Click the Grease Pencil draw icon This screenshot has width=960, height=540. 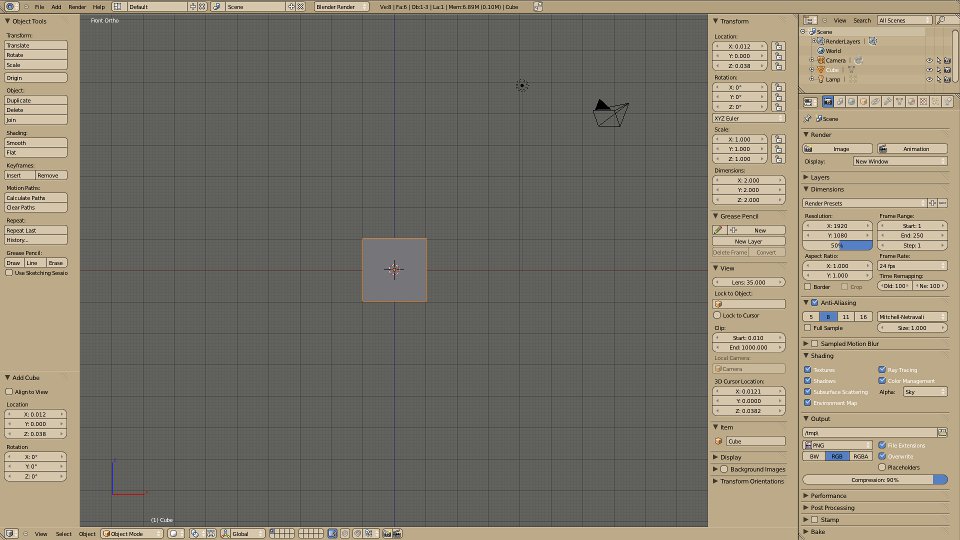pos(719,230)
